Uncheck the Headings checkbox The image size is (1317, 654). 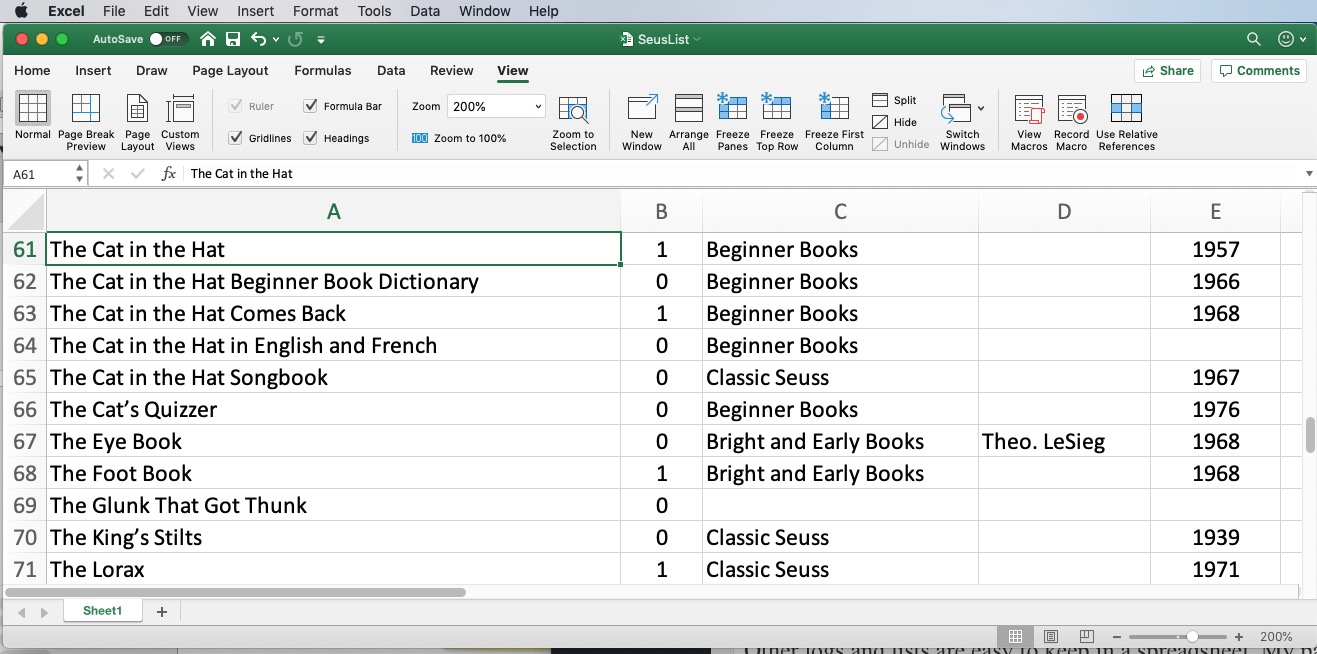(311, 138)
